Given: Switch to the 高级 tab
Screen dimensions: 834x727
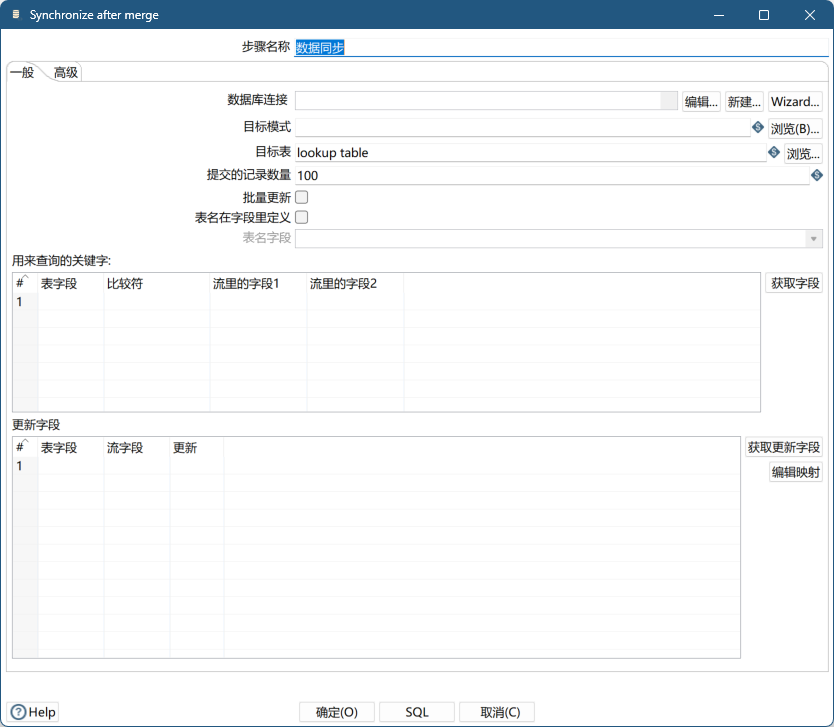Looking at the screenshot, I should pos(66,72).
